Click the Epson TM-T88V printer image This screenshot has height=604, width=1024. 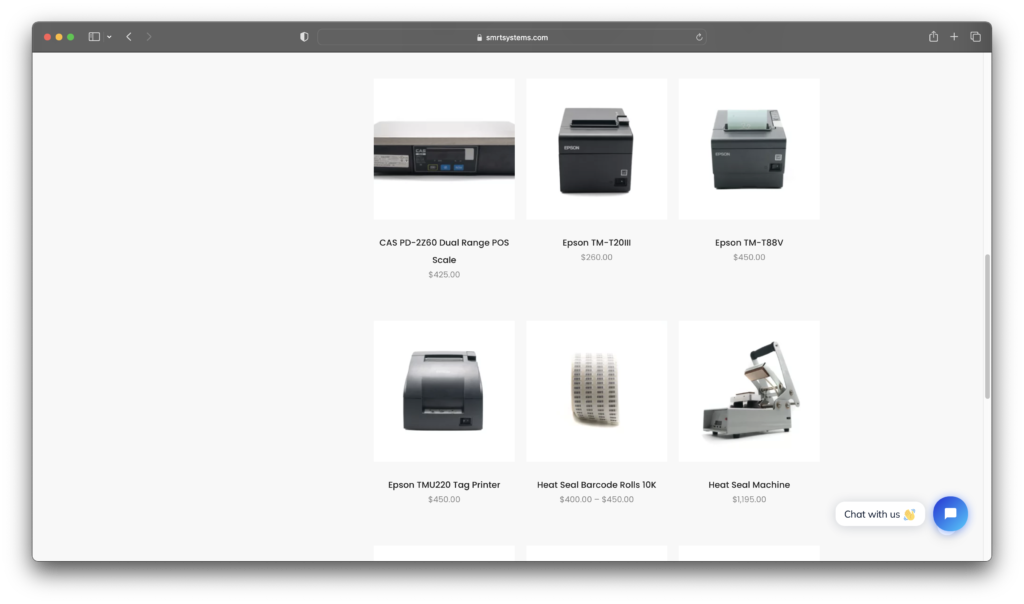point(749,150)
